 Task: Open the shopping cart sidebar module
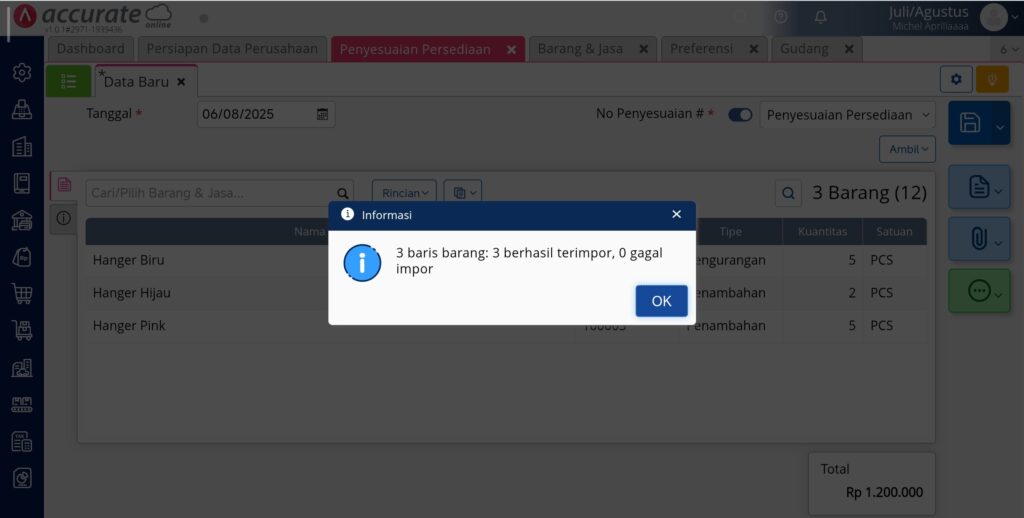click(x=22, y=294)
